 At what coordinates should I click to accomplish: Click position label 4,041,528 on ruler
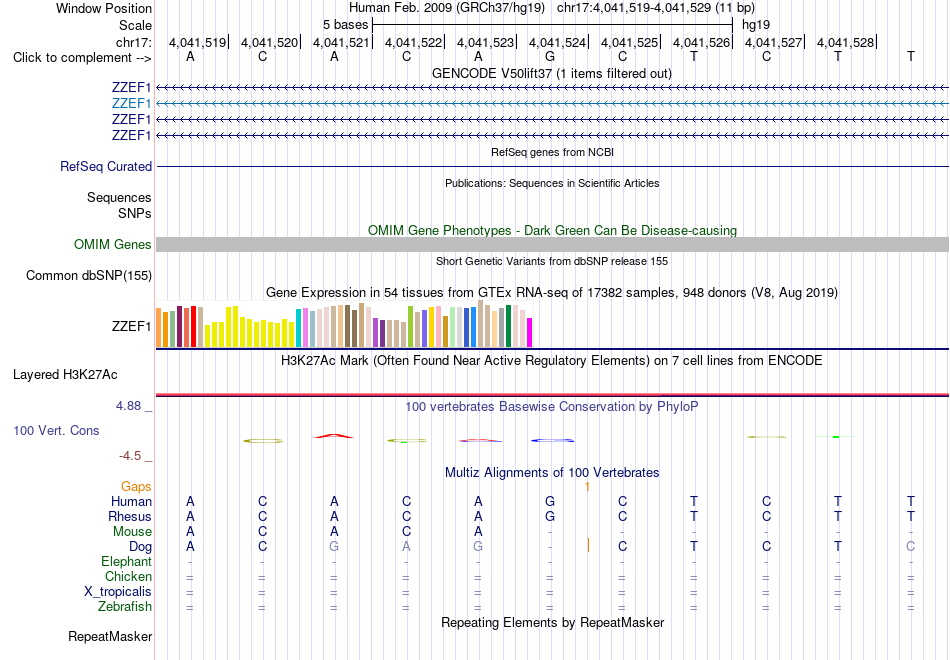[845, 42]
